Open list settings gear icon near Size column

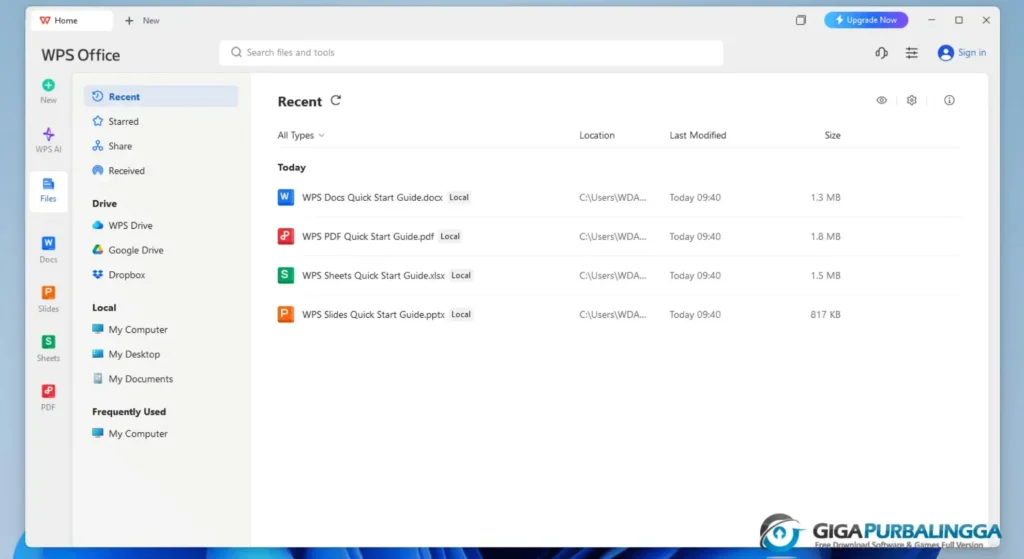point(912,101)
